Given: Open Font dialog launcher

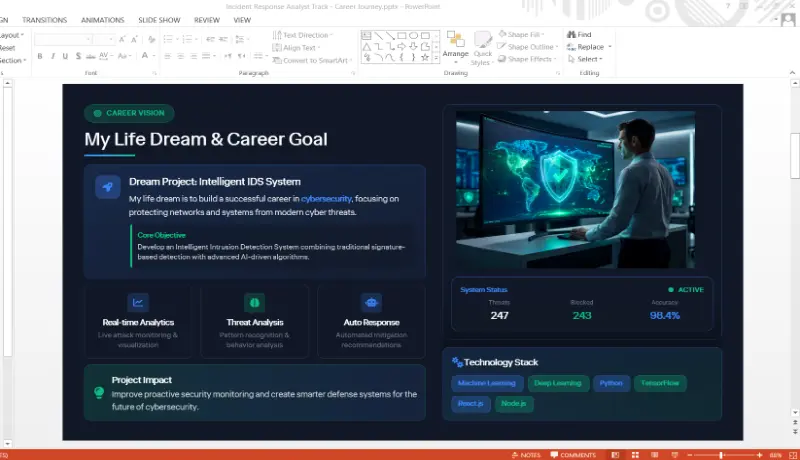Looking at the screenshot, I should point(154,73).
